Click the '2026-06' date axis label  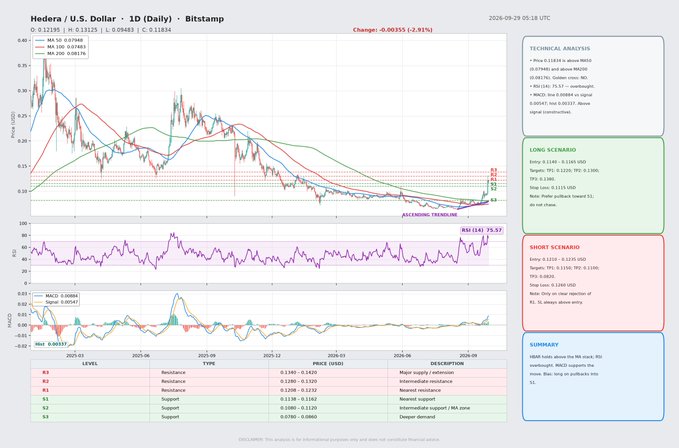click(402, 355)
